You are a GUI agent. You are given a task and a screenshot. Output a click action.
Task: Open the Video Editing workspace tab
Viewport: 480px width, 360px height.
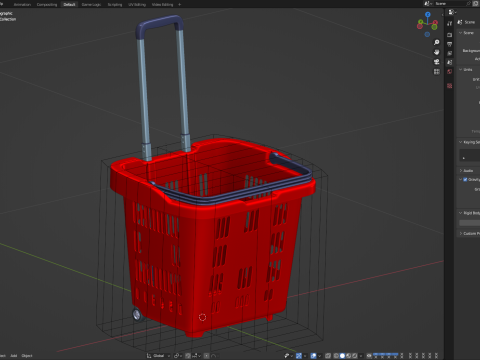pos(162,4)
